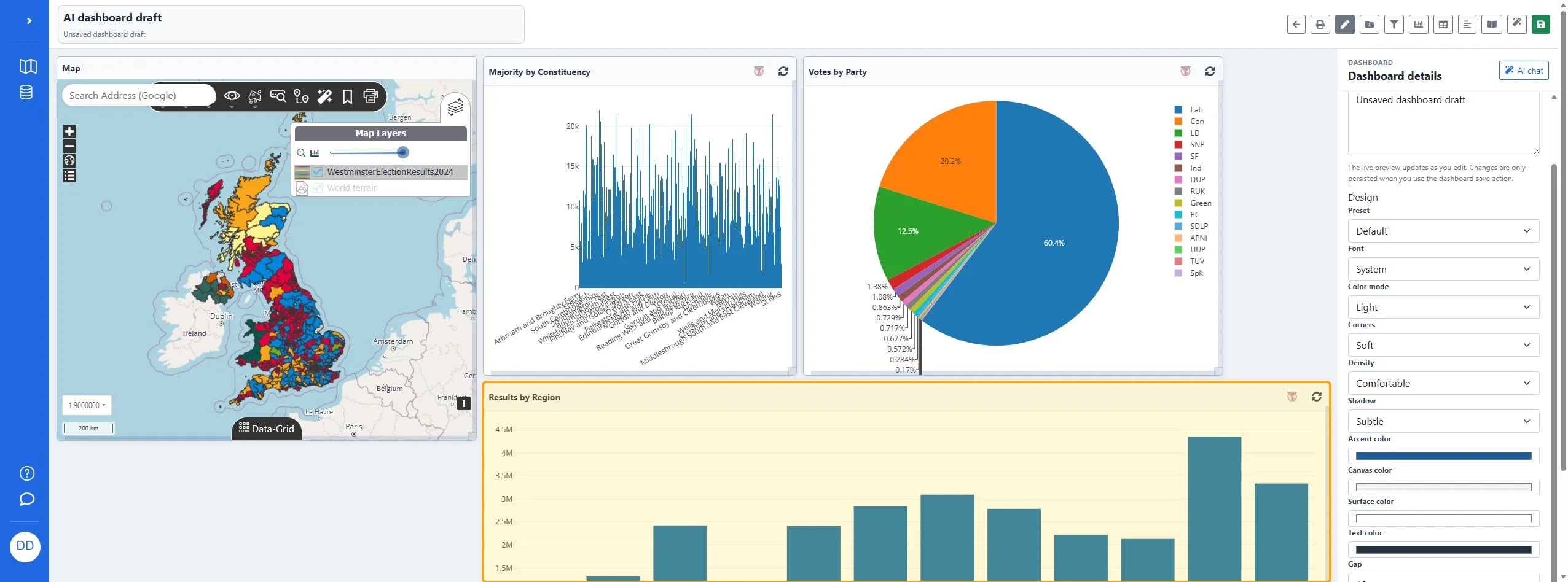
Task: Click the pink icon on Results by Region
Action: [x=1292, y=397]
